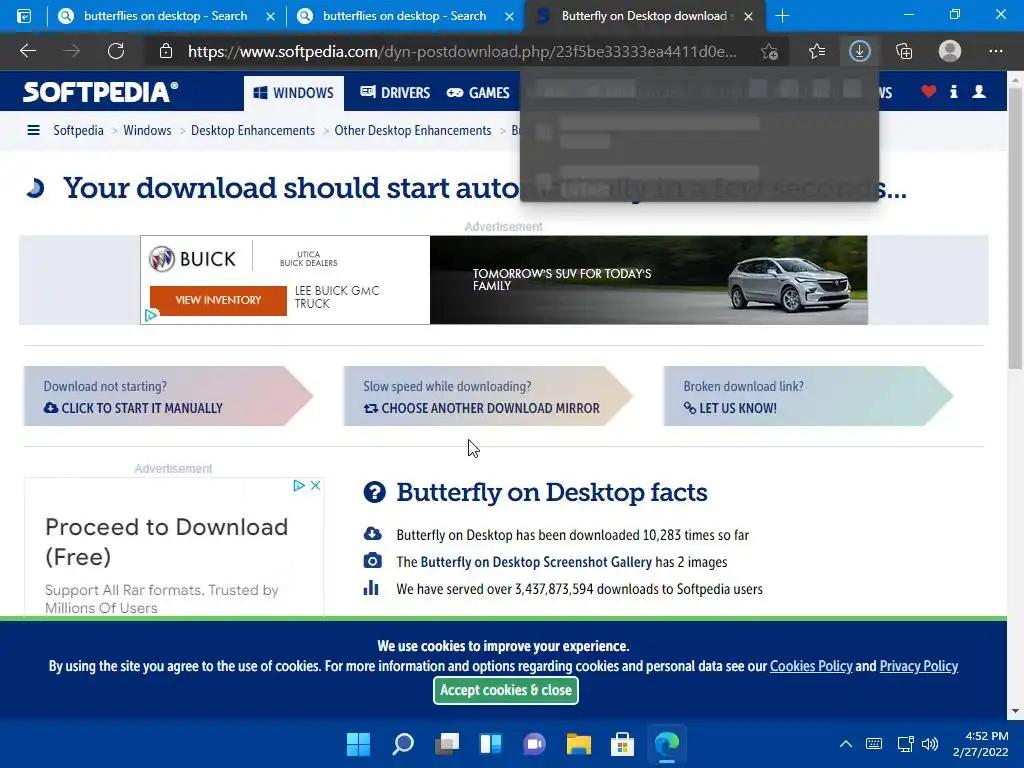
Task: Open the Windows section tab
Action: (x=293, y=93)
